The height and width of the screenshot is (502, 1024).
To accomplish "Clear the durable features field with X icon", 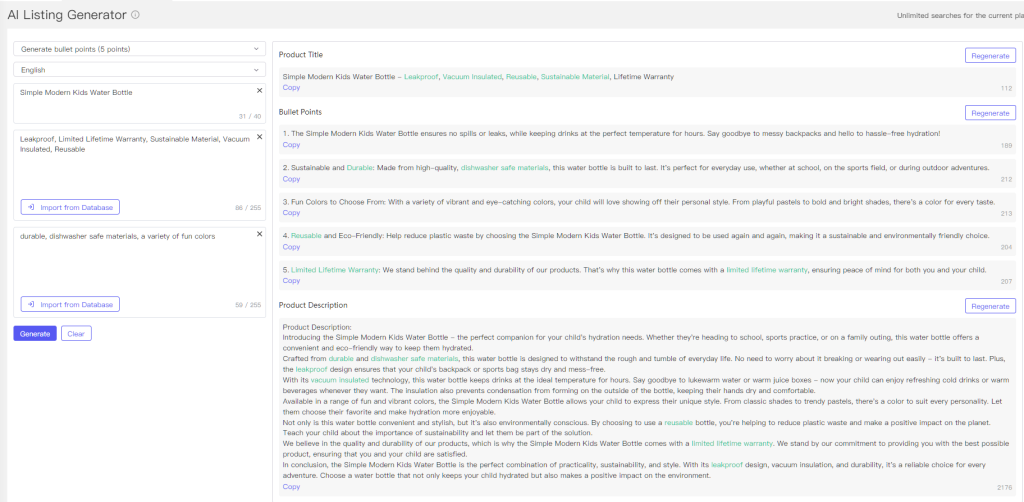I will 259,234.
